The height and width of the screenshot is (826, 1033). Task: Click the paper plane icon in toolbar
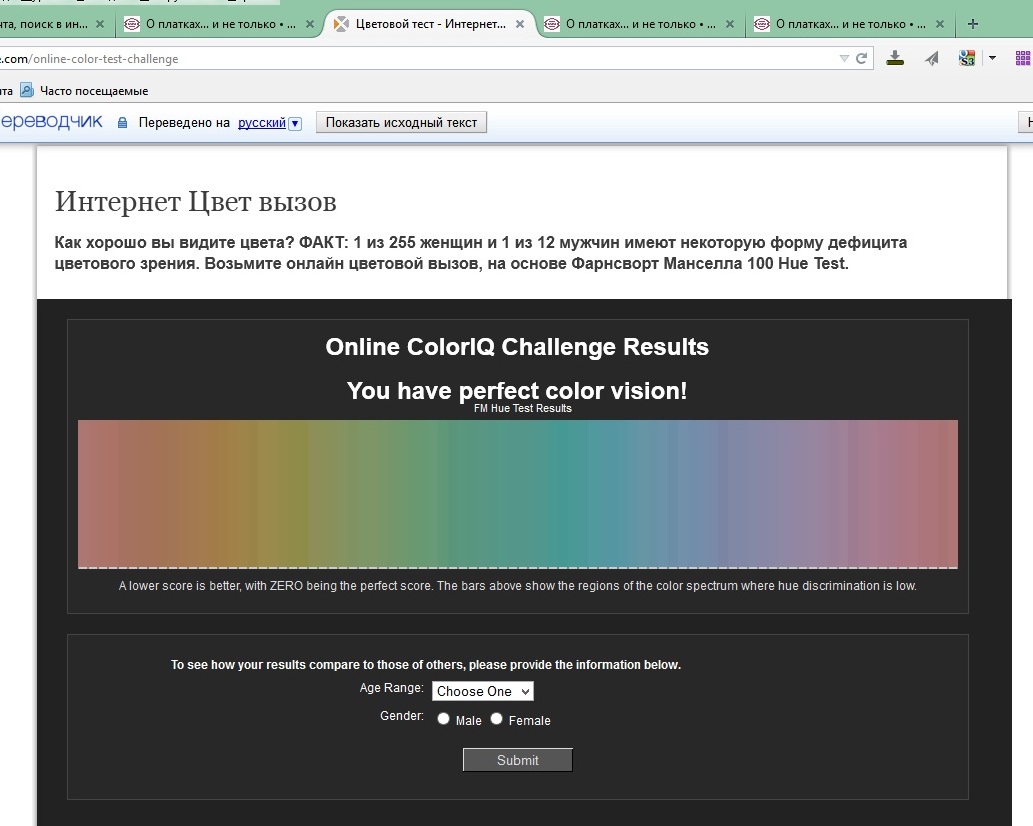coord(932,58)
